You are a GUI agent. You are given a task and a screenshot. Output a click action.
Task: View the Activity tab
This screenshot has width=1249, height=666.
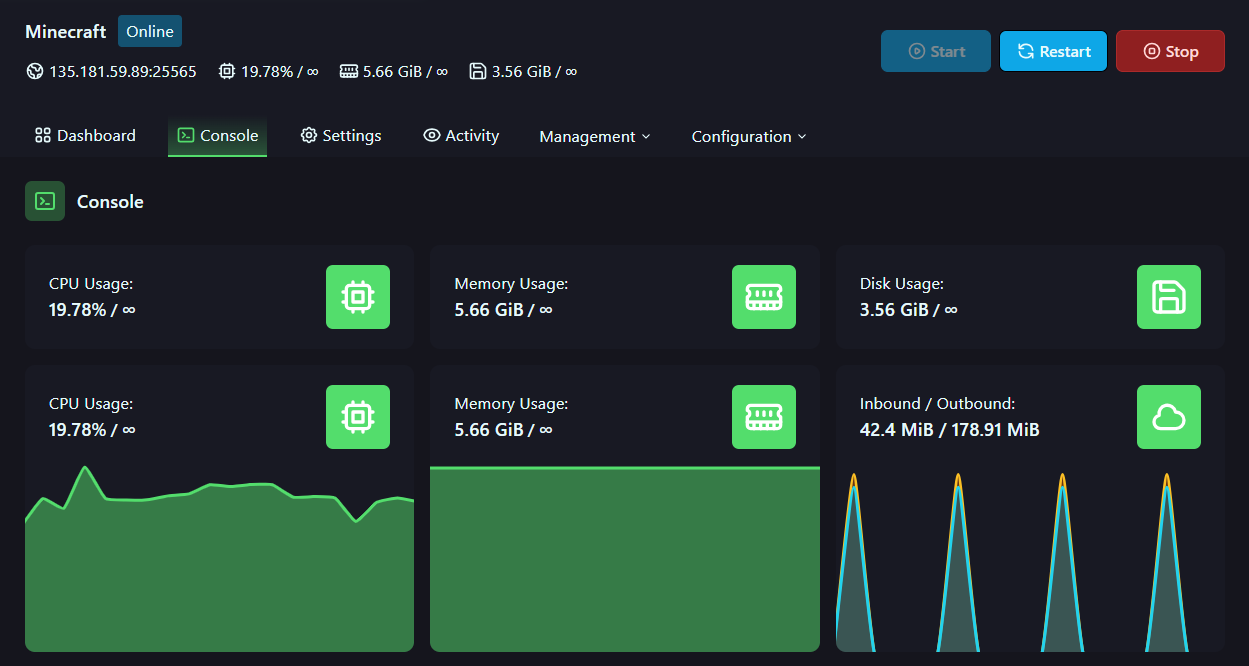point(461,135)
